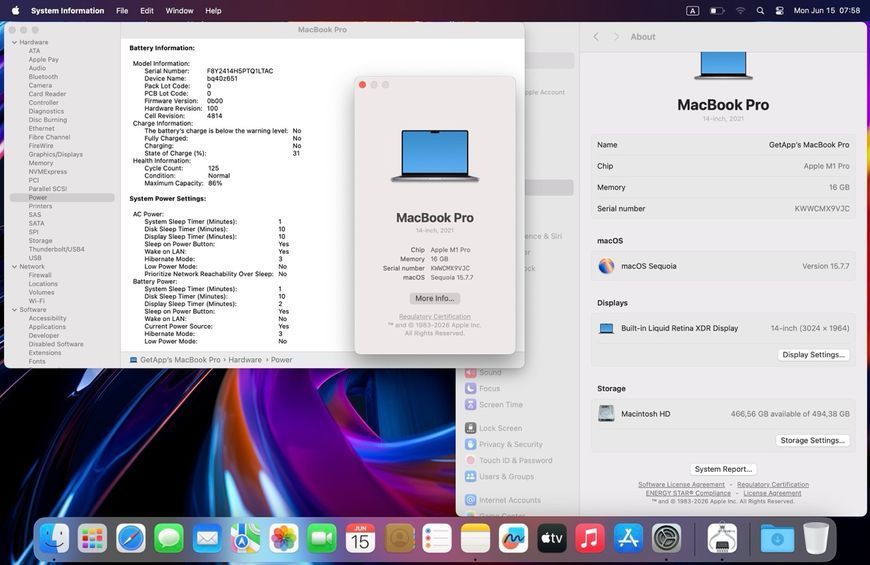This screenshot has height=565, width=870.
Task: Click the System Report... button
Action: (723, 469)
